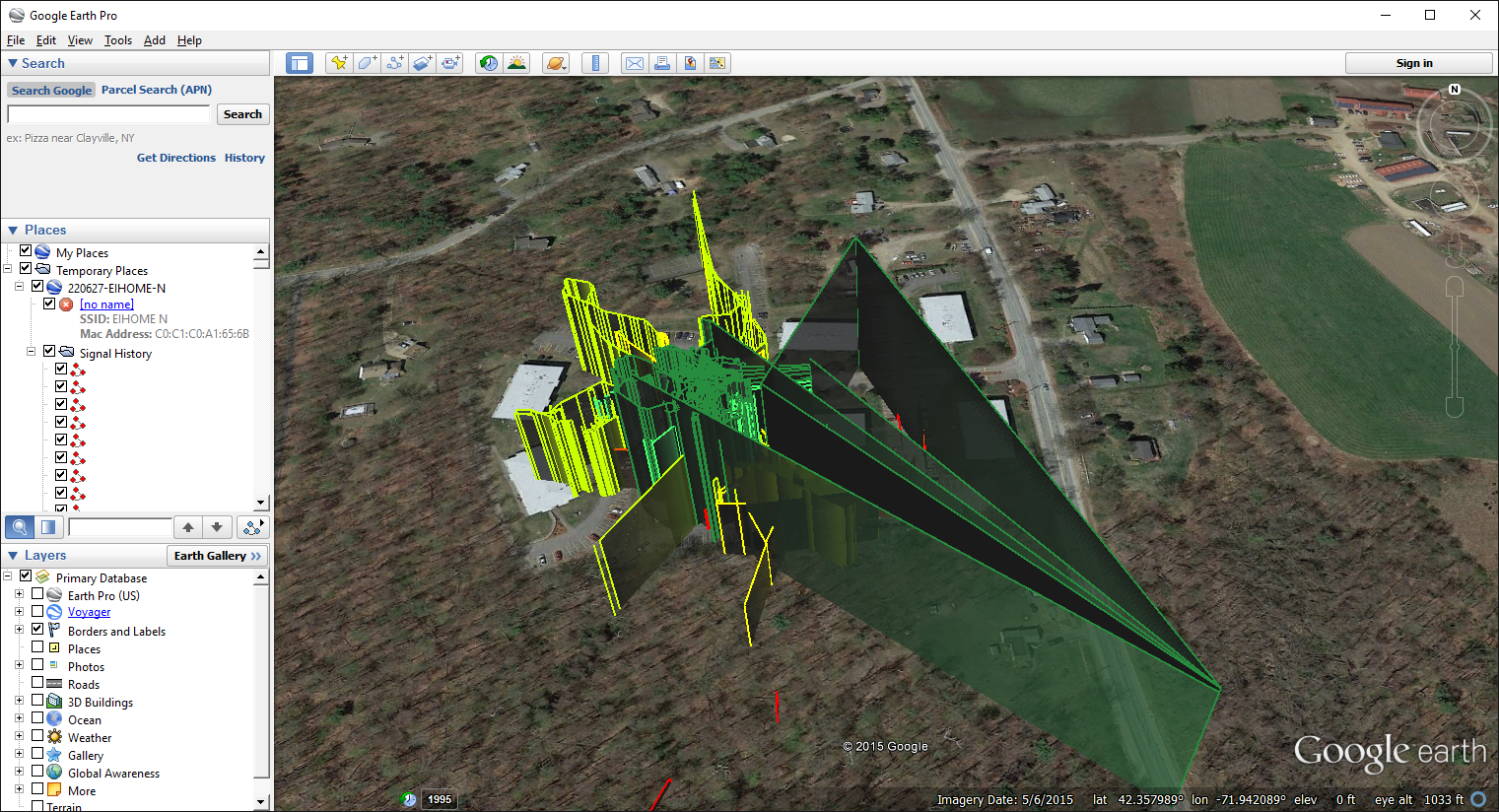Viewport: 1499px width, 812px height.
Task: Collapse the Places panel triangle
Action: point(13,230)
